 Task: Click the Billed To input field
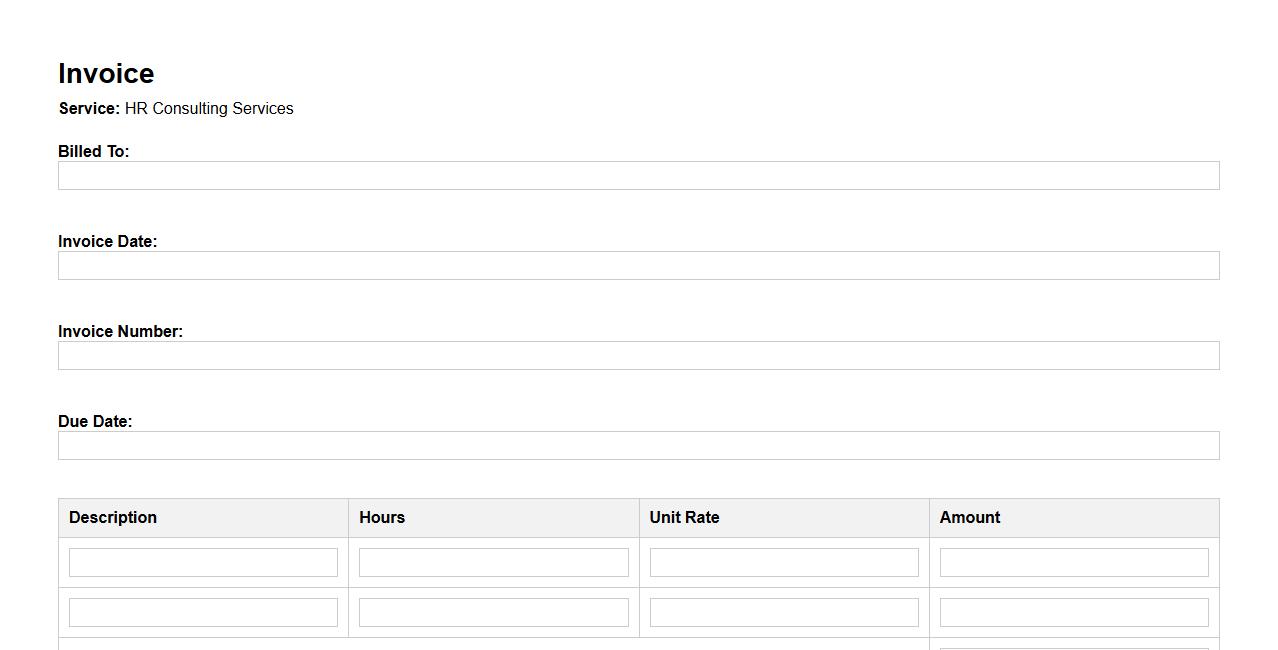pyautogui.click(x=638, y=176)
